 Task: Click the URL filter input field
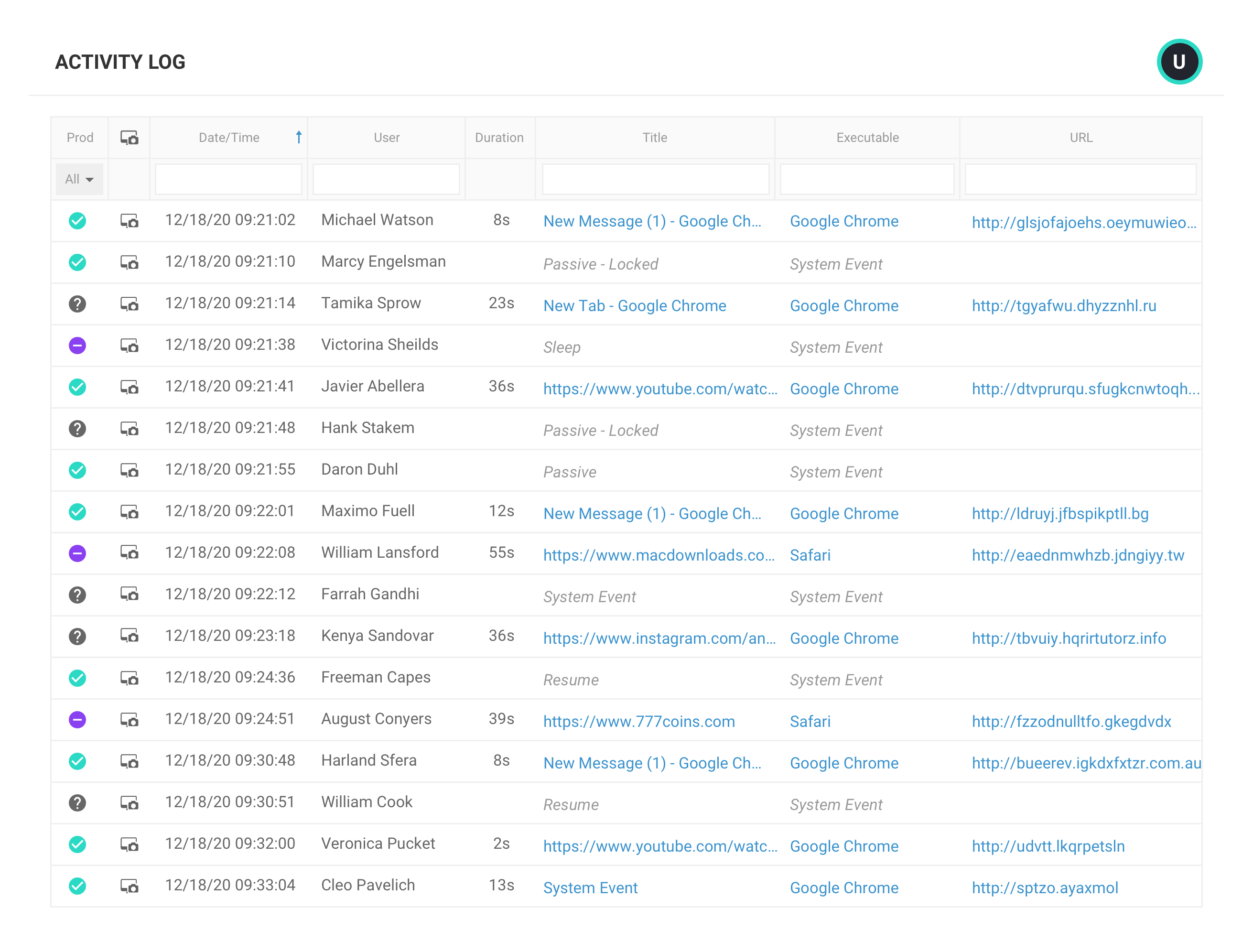pos(1080,179)
